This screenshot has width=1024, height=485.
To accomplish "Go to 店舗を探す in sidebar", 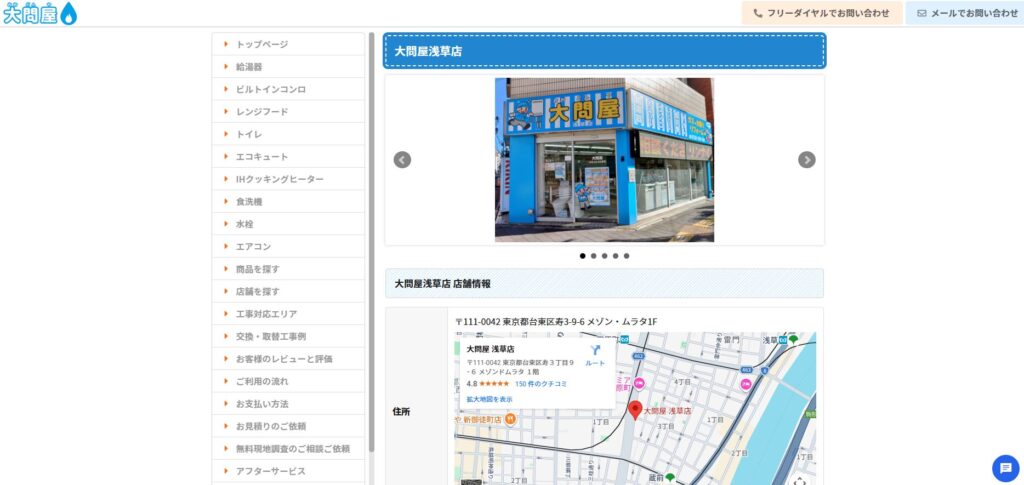I will [x=257, y=291].
